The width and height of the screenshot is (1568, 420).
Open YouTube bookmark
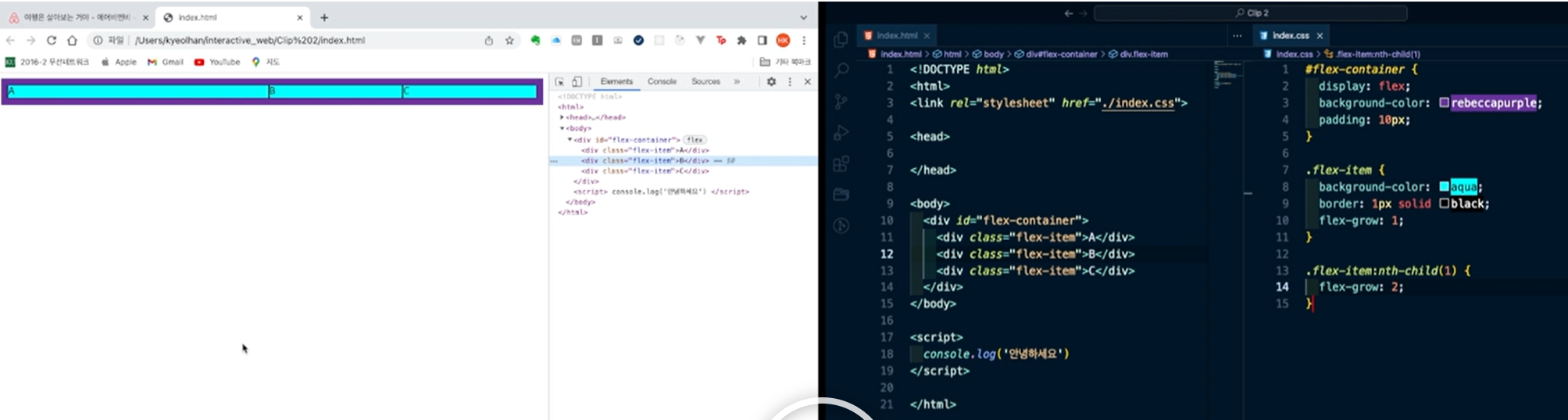click(217, 62)
